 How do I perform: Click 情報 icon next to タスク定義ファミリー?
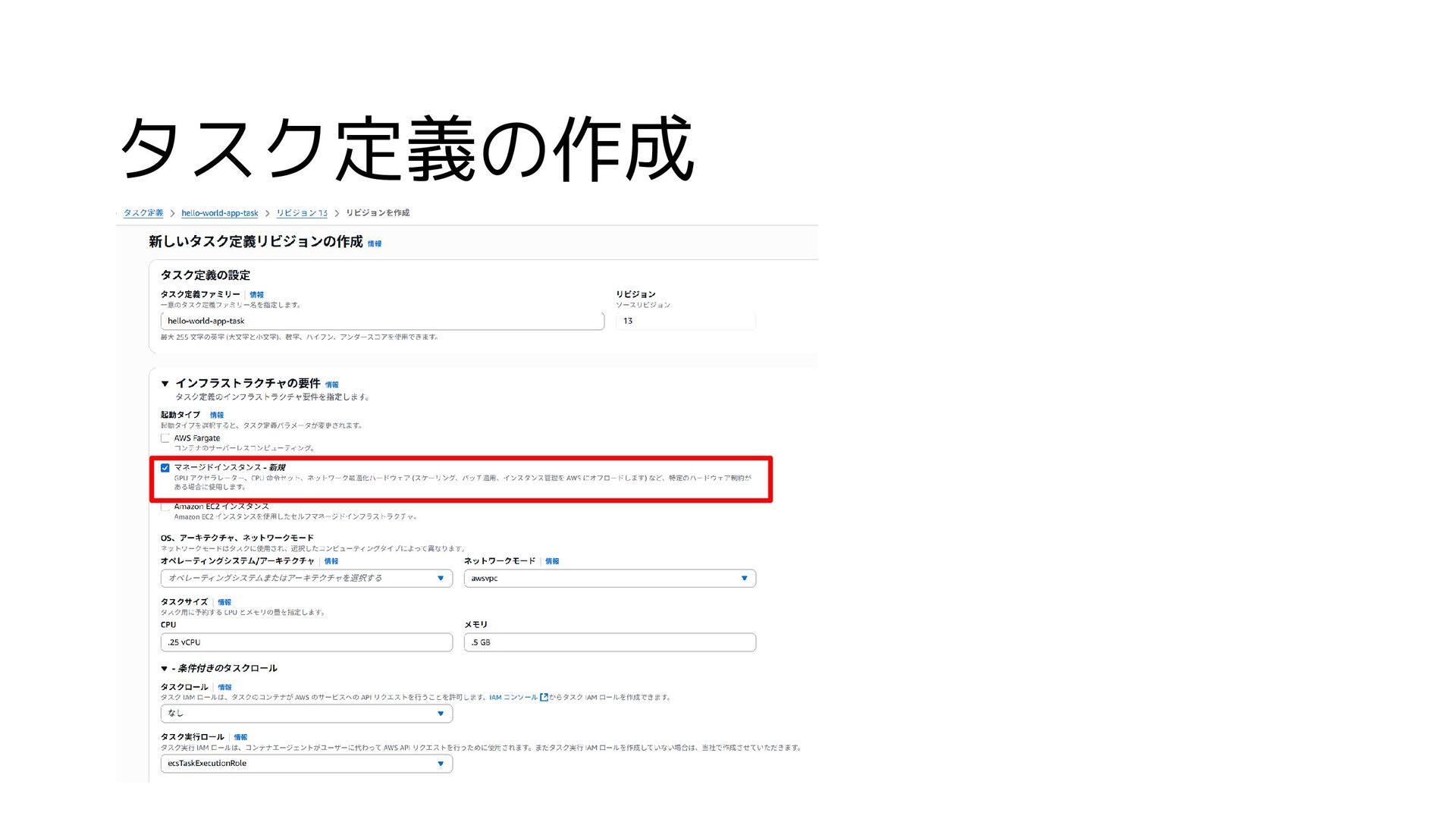(256, 295)
